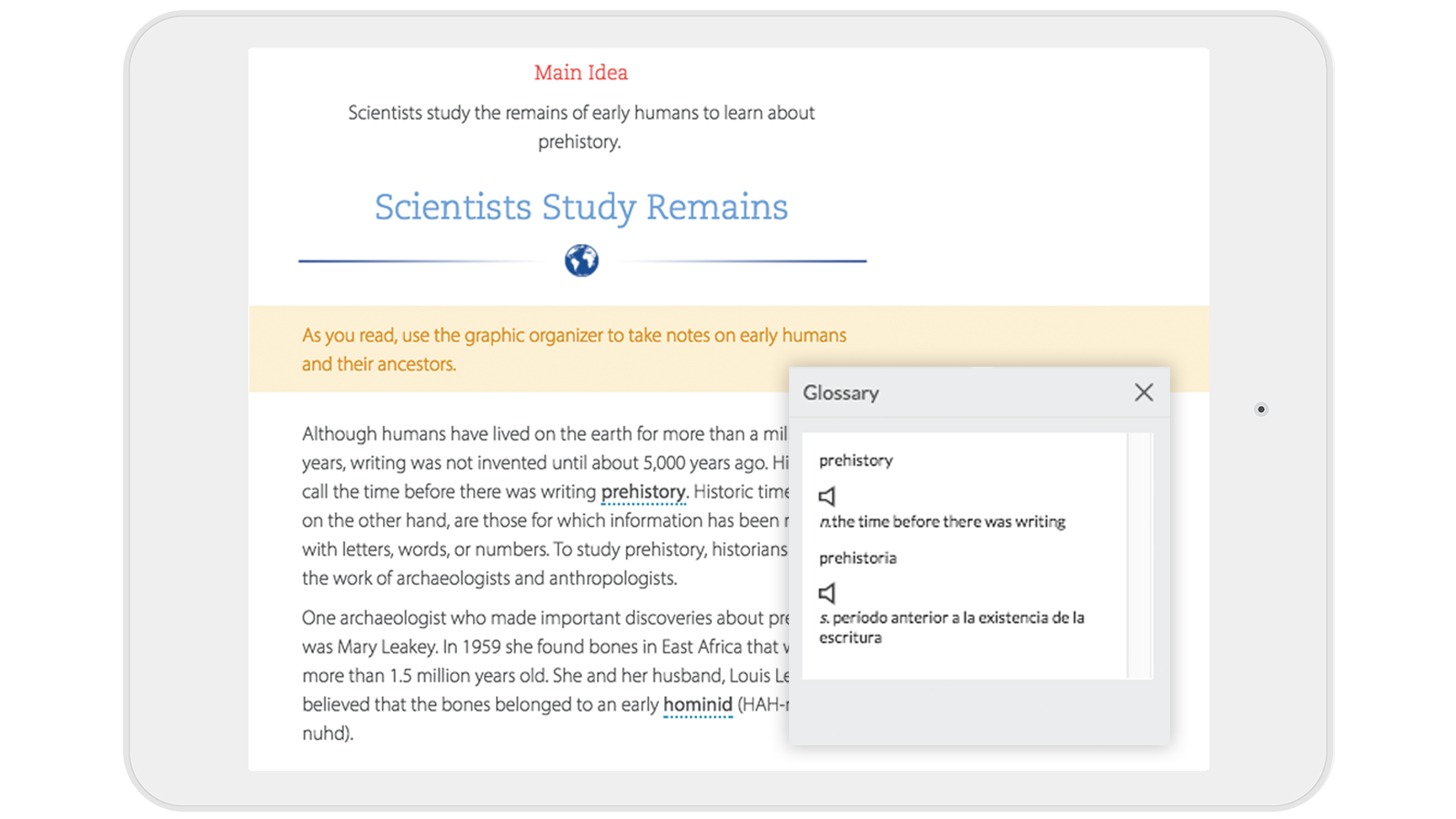1456x819 pixels.
Task: Click the Scientists Study Remains title
Action: 581,207
